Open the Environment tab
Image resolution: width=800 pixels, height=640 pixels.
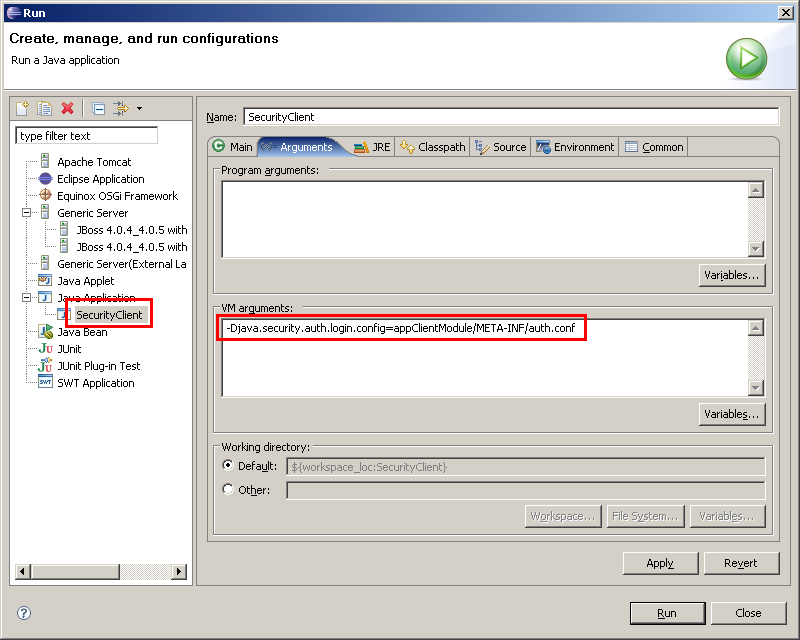pyautogui.click(x=575, y=147)
